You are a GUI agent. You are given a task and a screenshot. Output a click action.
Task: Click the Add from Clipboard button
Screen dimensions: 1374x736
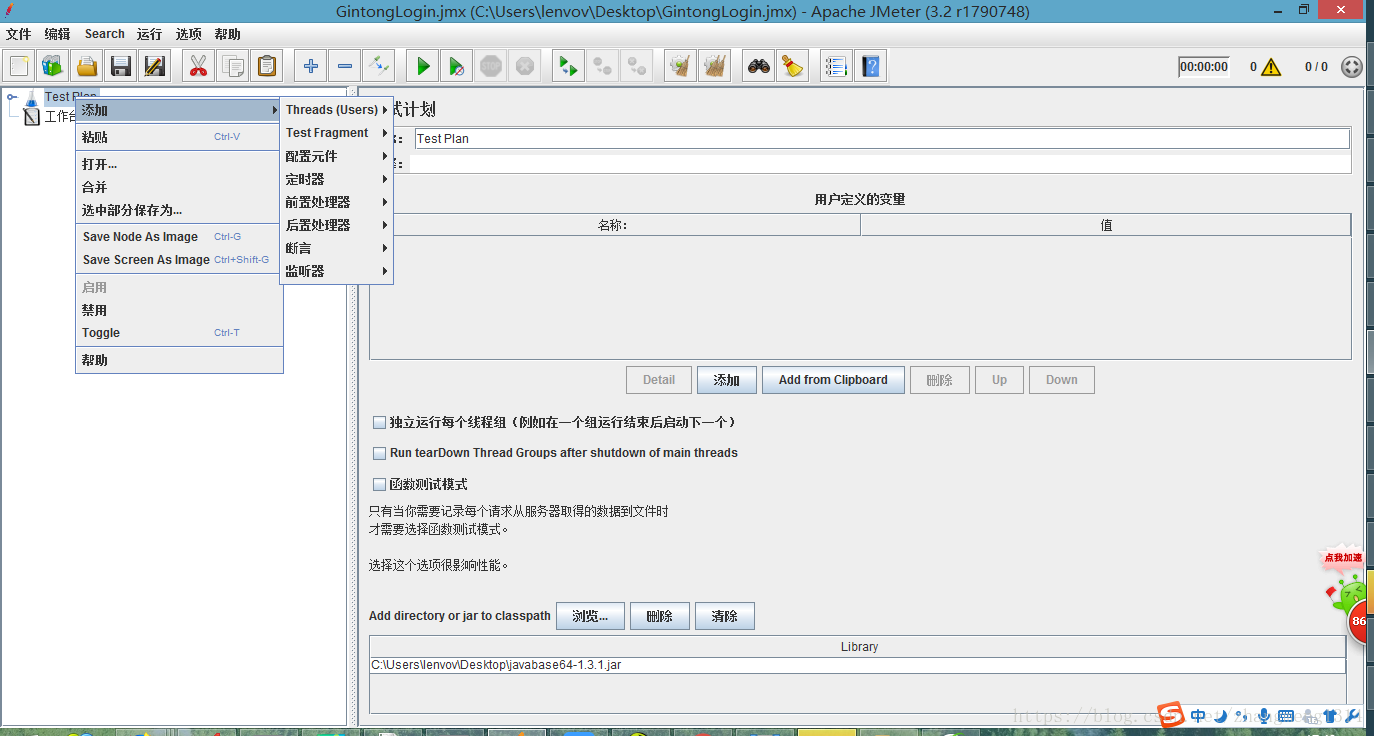pyautogui.click(x=833, y=380)
